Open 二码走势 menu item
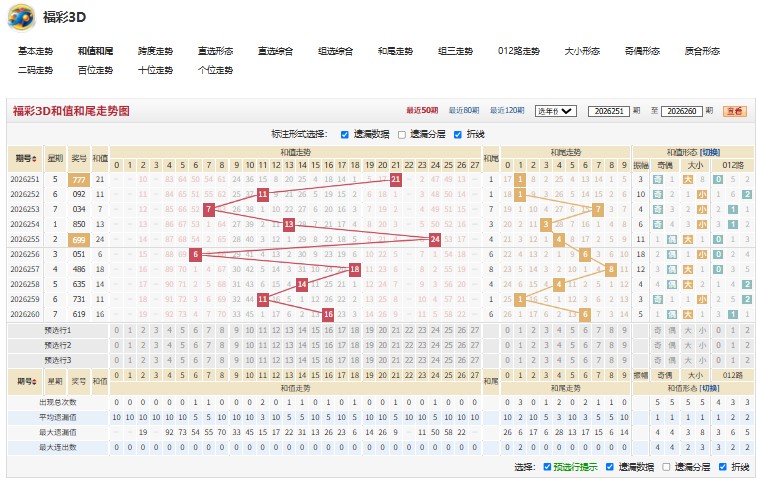Image resolution: width=758 pixels, height=479 pixels. coord(35,70)
